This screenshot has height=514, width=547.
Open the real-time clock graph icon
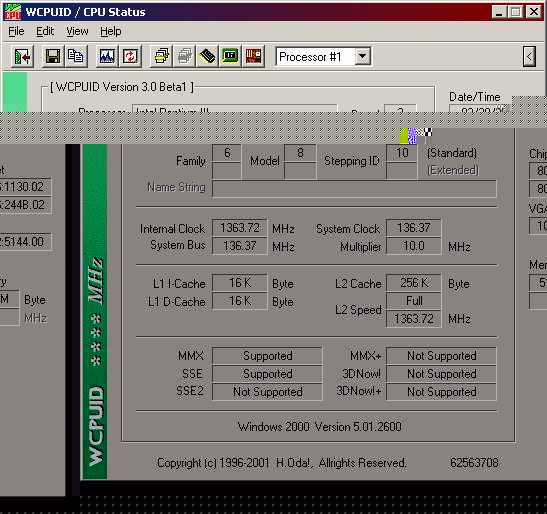107,56
